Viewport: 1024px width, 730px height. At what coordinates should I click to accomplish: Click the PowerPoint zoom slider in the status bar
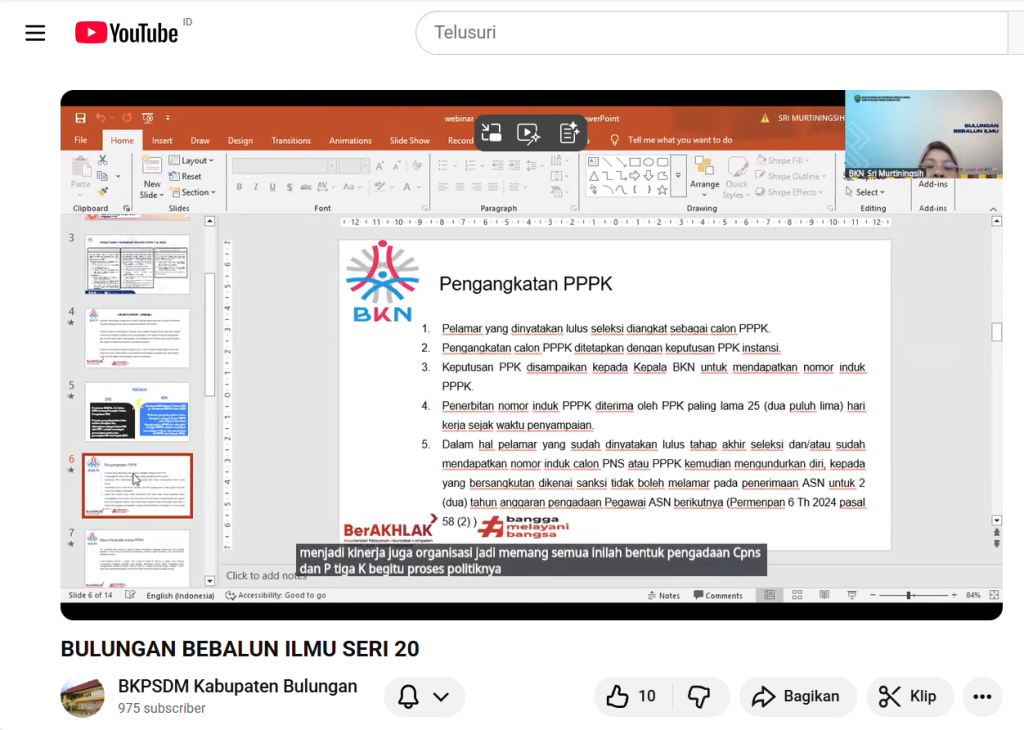coord(910,595)
